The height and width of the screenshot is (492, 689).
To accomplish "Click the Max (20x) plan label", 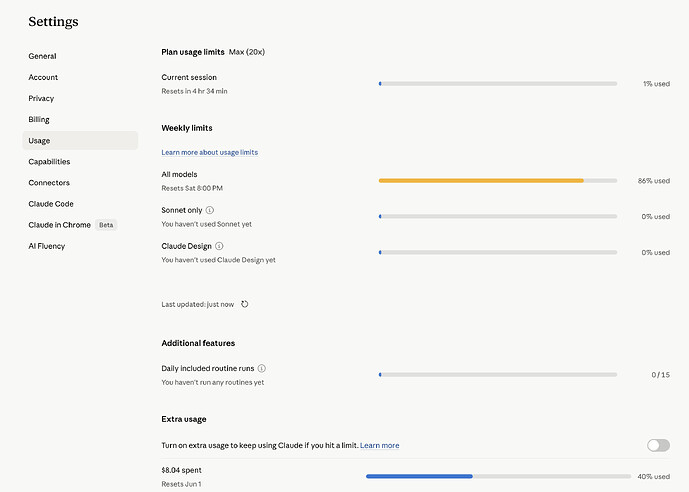I will click(x=247, y=52).
